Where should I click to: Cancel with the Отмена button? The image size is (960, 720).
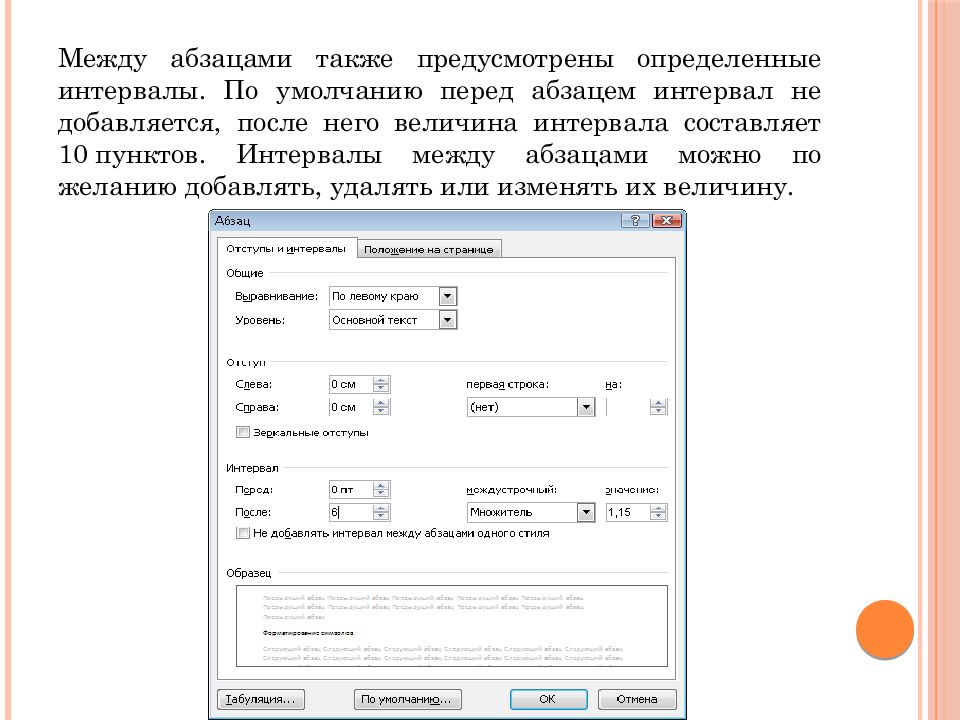click(637, 699)
